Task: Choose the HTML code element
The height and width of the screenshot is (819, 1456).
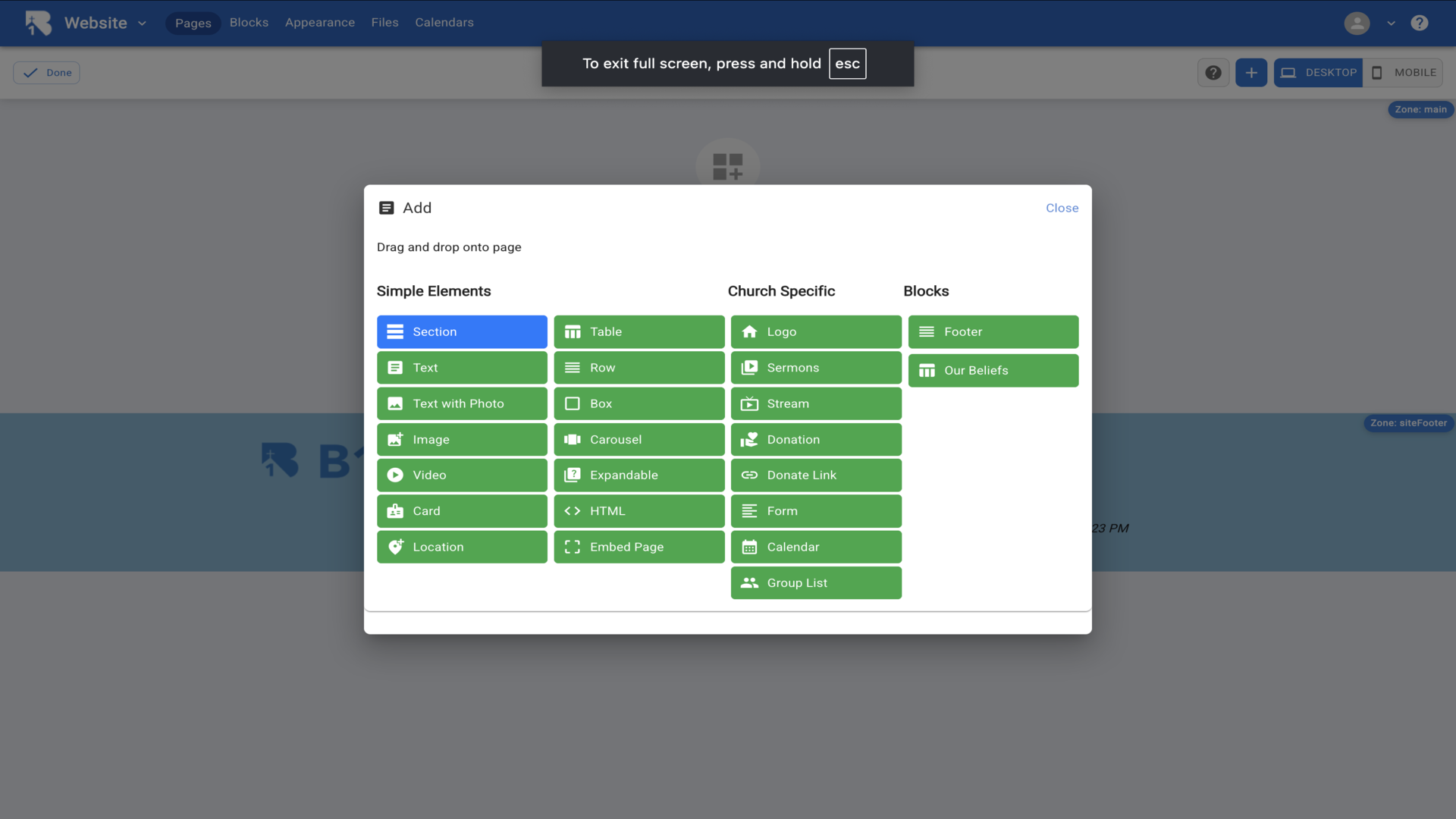Action: pyautogui.click(x=639, y=510)
